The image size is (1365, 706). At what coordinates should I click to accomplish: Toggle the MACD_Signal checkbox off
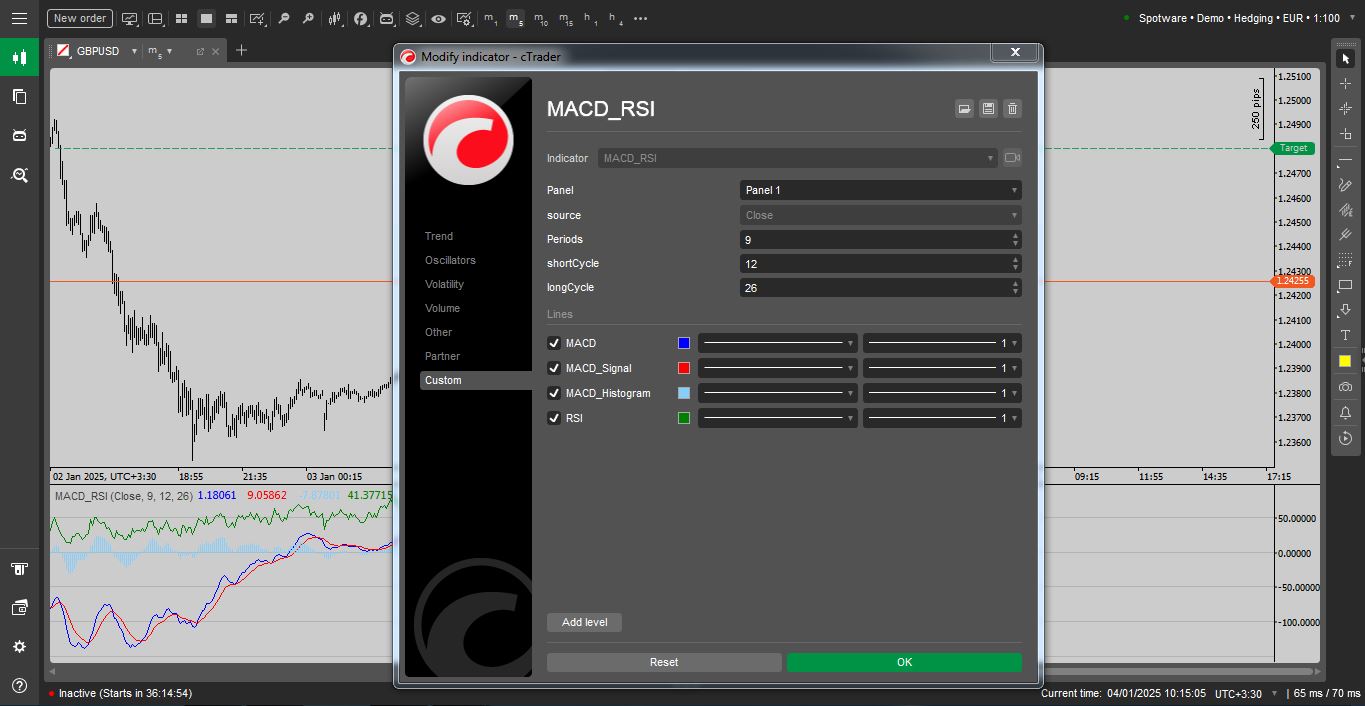pos(554,368)
